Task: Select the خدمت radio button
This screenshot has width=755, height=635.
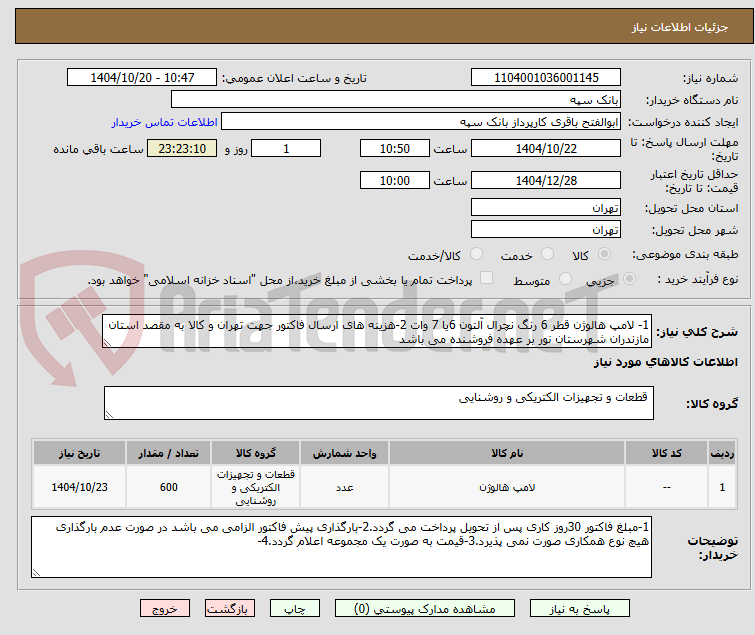Action: (x=547, y=254)
